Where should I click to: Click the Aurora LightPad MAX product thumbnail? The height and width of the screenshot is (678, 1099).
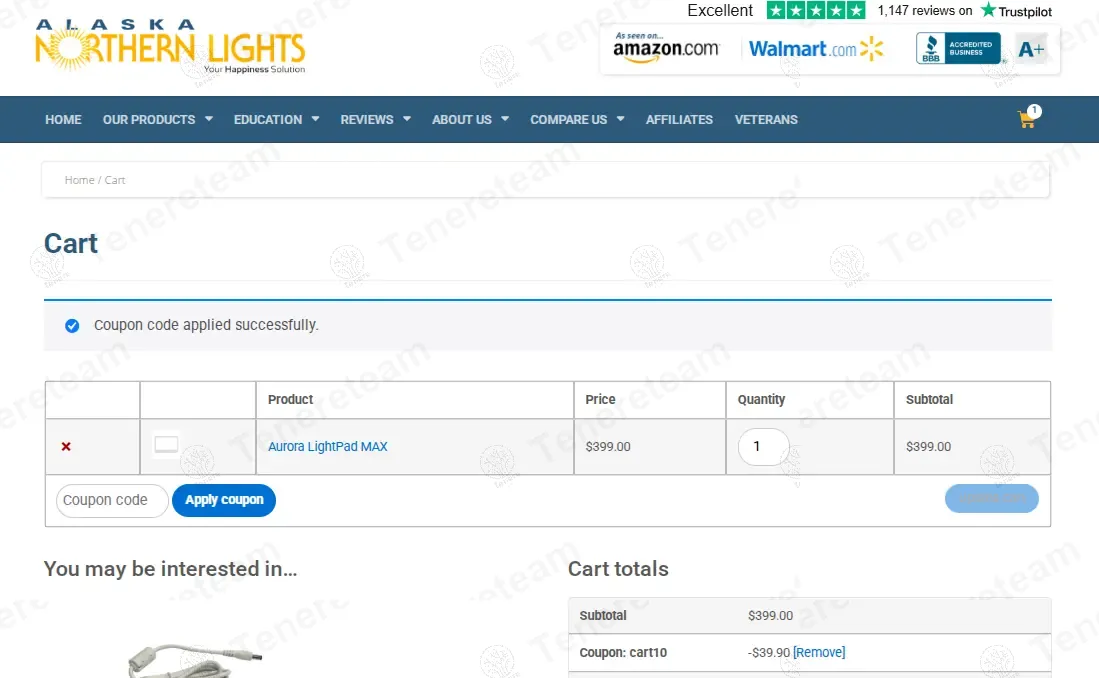pyautogui.click(x=166, y=445)
